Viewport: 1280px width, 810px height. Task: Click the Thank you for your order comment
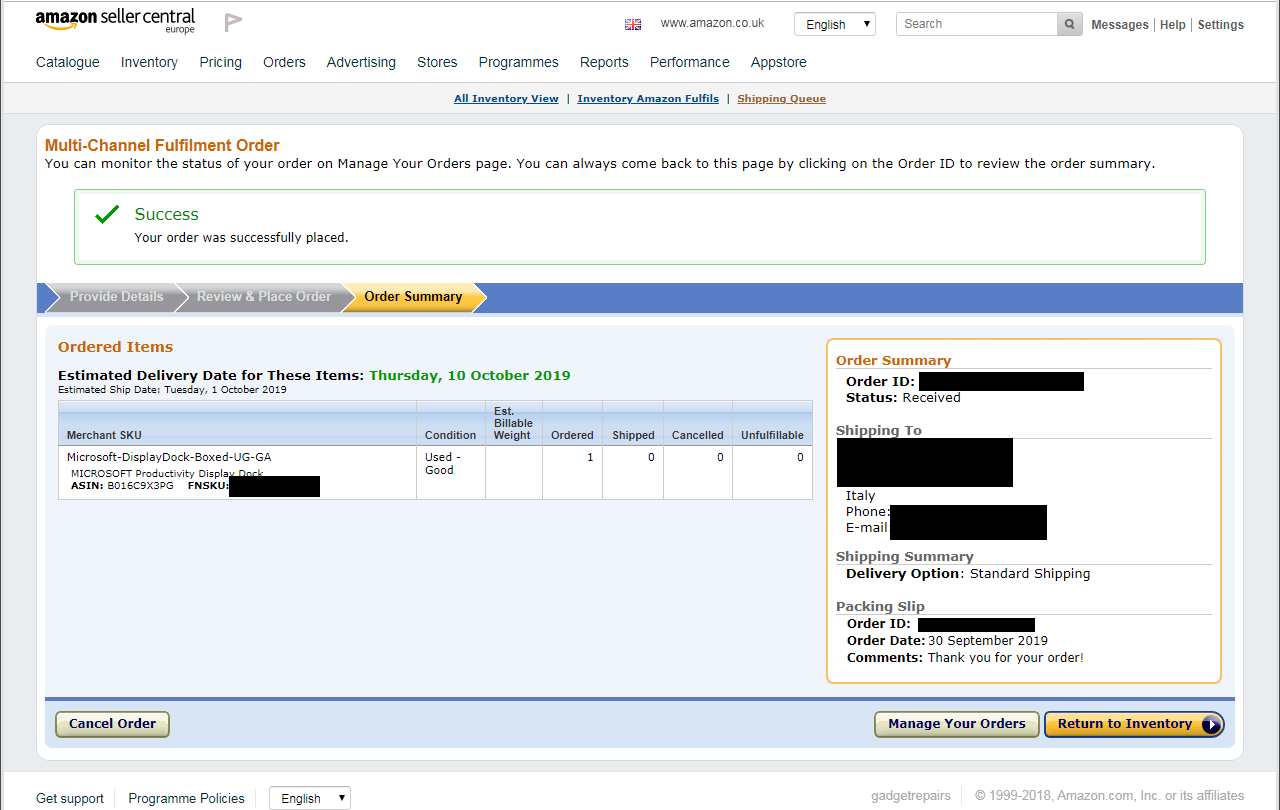click(x=1005, y=658)
